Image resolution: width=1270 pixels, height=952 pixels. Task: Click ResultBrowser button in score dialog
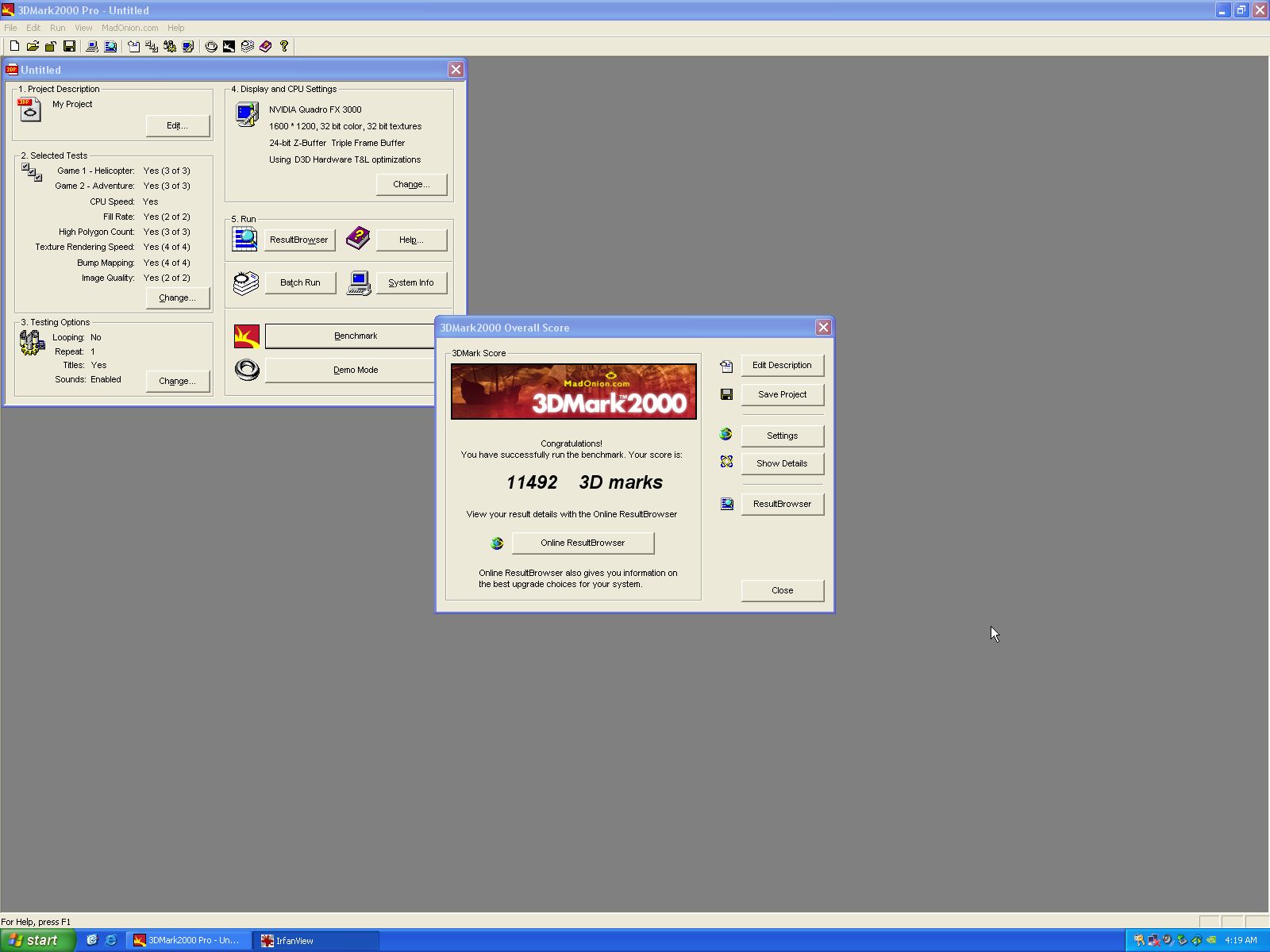(x=783, y=504)
